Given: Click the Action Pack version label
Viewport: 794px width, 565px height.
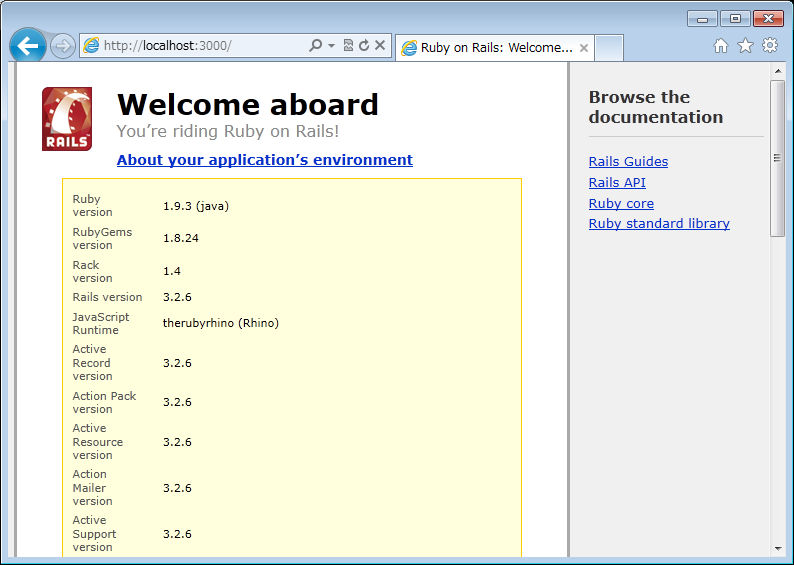Looking at the screenshot, I should pyautogui.click(x=104, y=402).
